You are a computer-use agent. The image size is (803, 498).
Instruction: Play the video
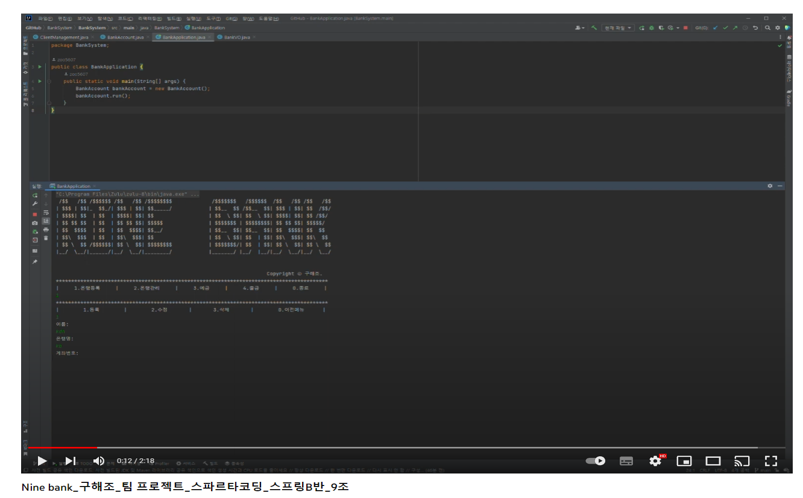pyautogui.click(x=42, y=461)
